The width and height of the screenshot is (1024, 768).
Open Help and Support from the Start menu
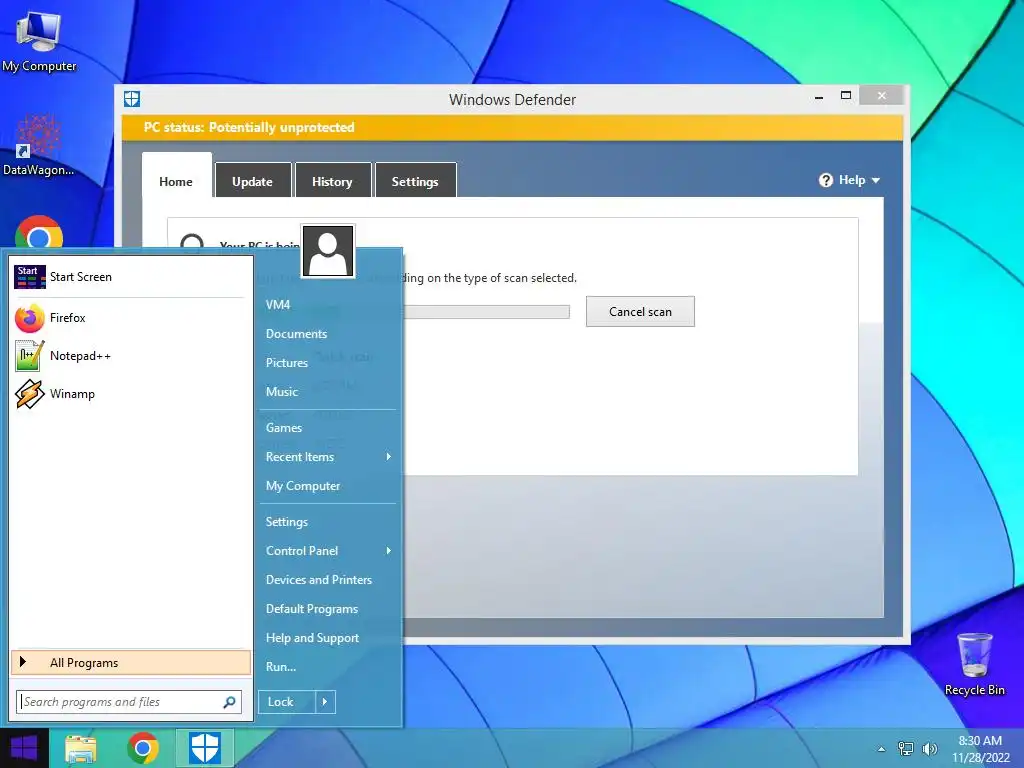click(328, 638)
